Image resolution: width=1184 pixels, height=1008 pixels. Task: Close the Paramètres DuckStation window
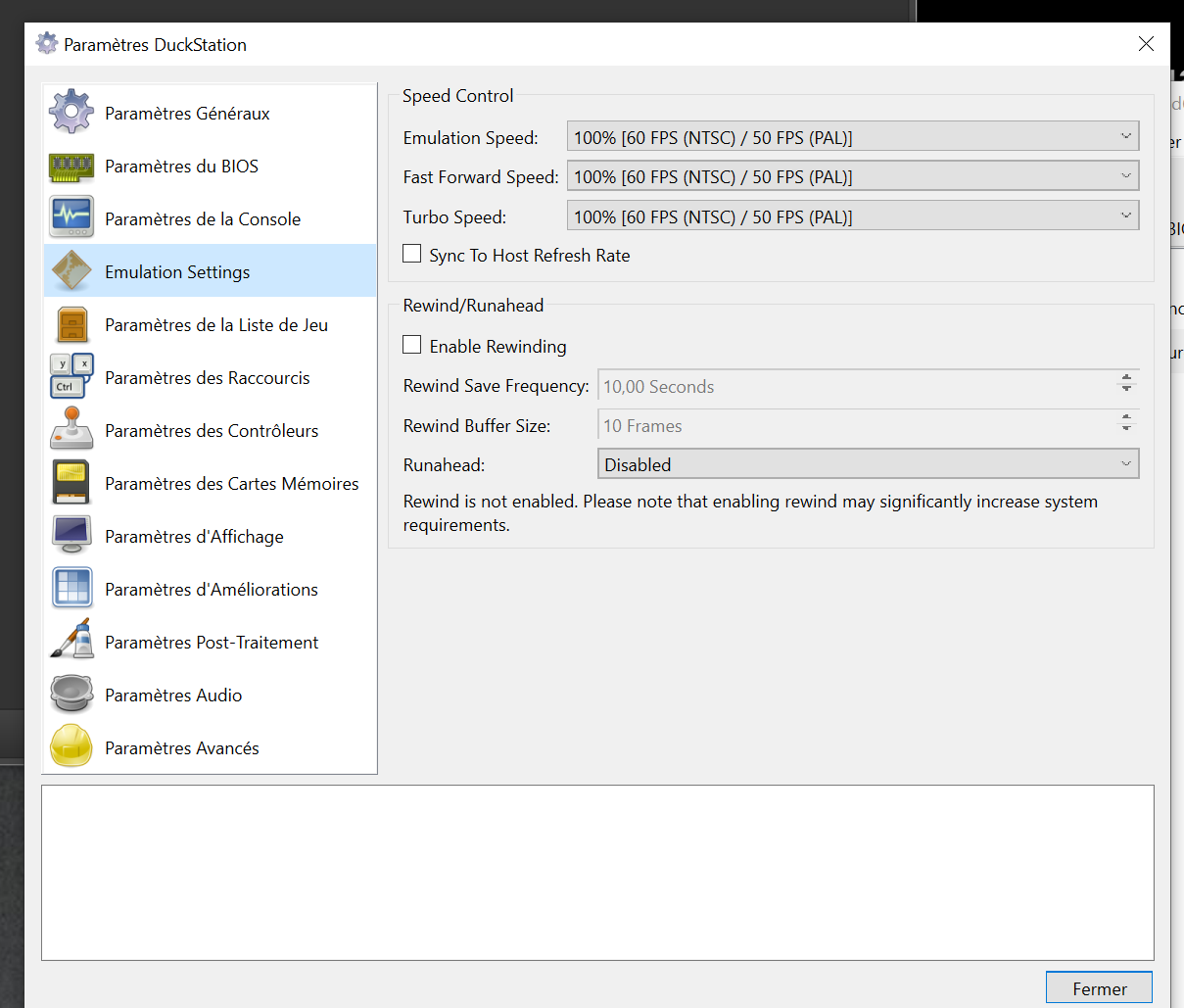(1146, 44)
